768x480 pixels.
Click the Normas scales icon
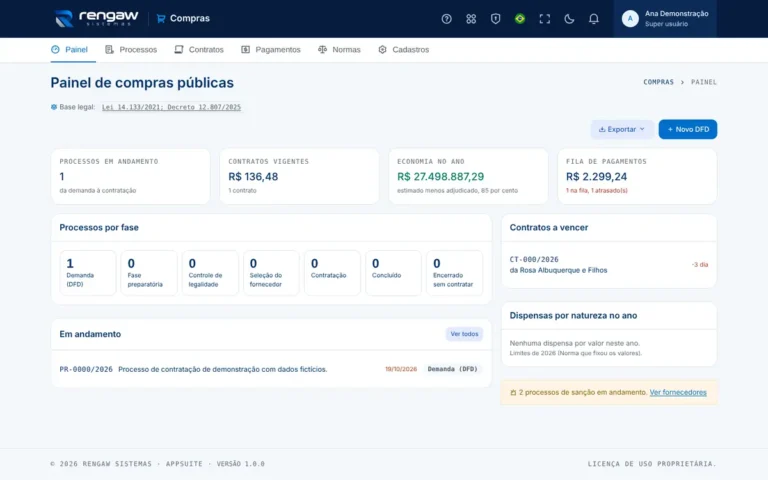point(322,49)
